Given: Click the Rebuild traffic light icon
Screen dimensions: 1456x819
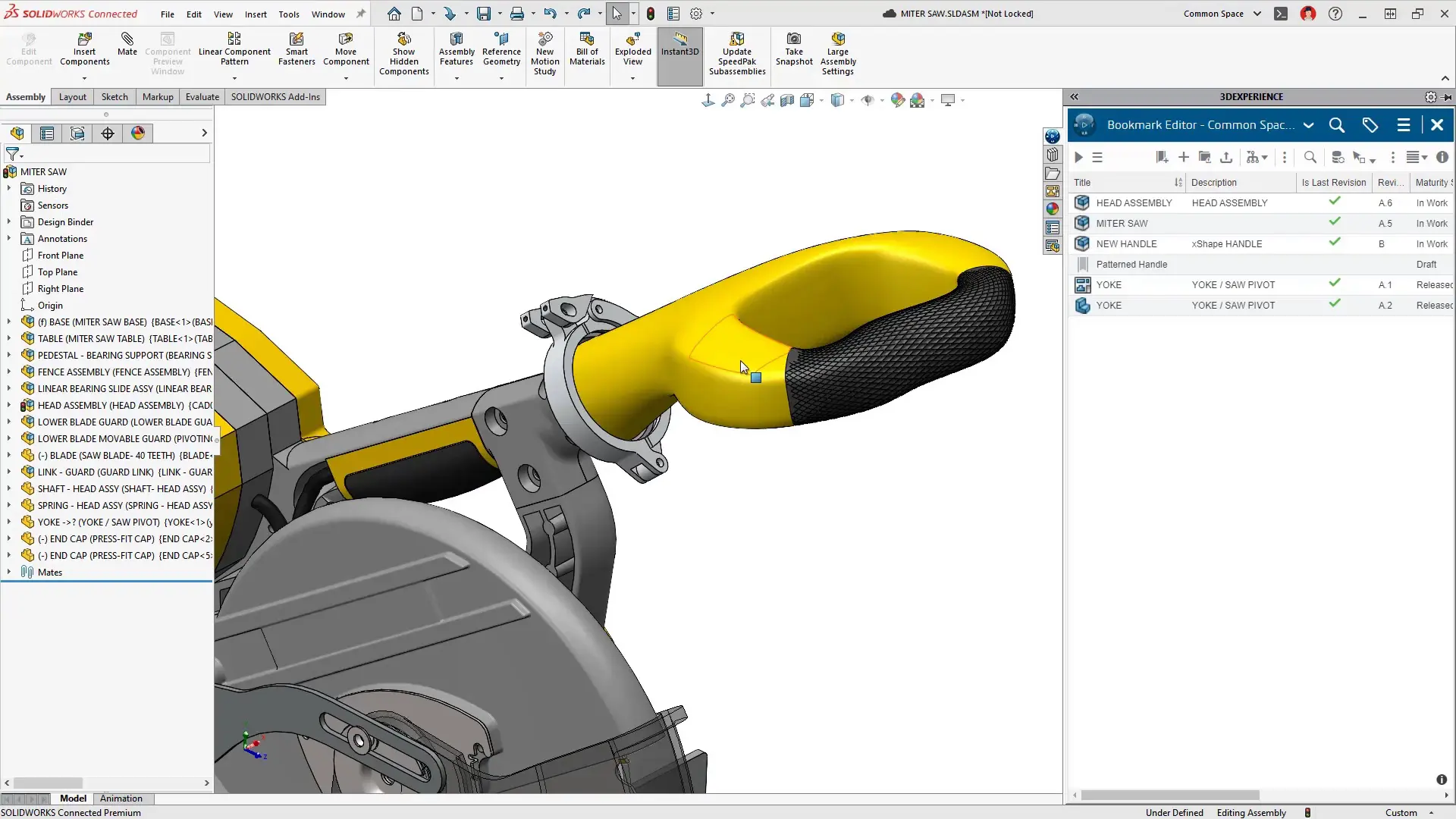Looking at the screenshot, I should point(650,14).
